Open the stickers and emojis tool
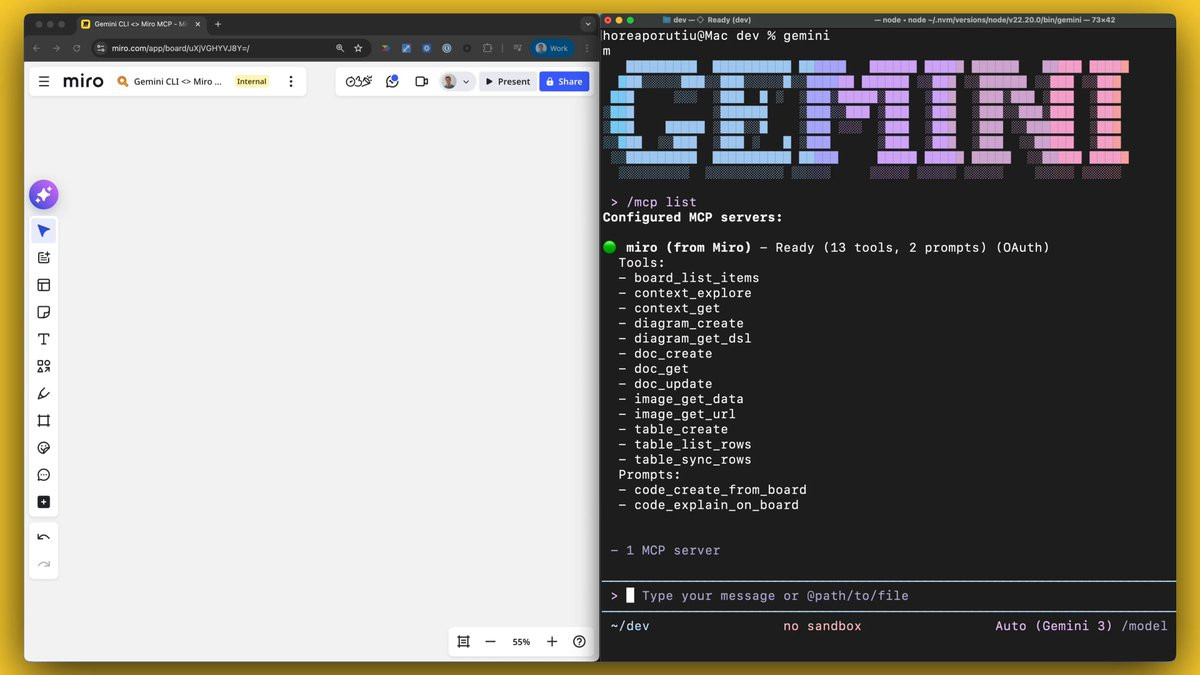The width and height of the screenshot is (1200, 675). 44,448
